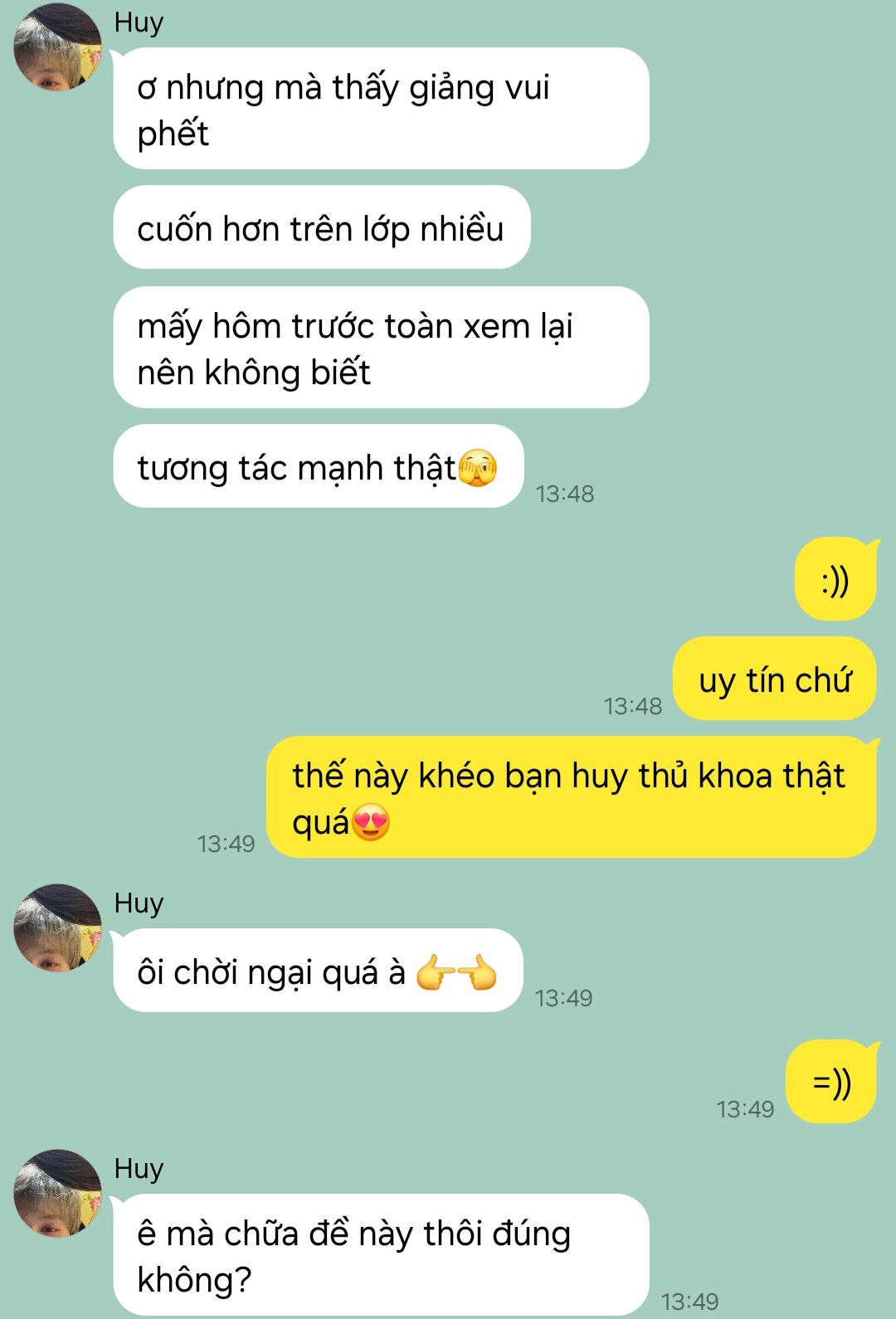Tap the 'tương tác mạnh thật' message bubble
Viewport: 896px width, 1319px height.
pos(319,466)
